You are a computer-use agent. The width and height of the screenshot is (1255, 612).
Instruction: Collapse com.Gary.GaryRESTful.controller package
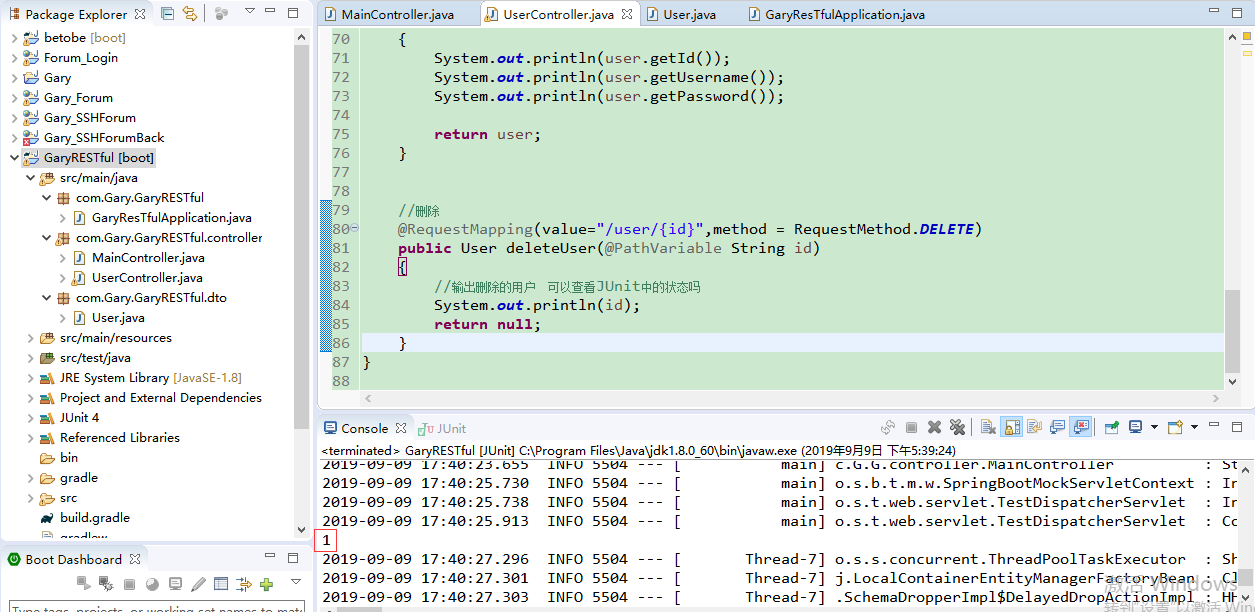click(x=46, y=238)
